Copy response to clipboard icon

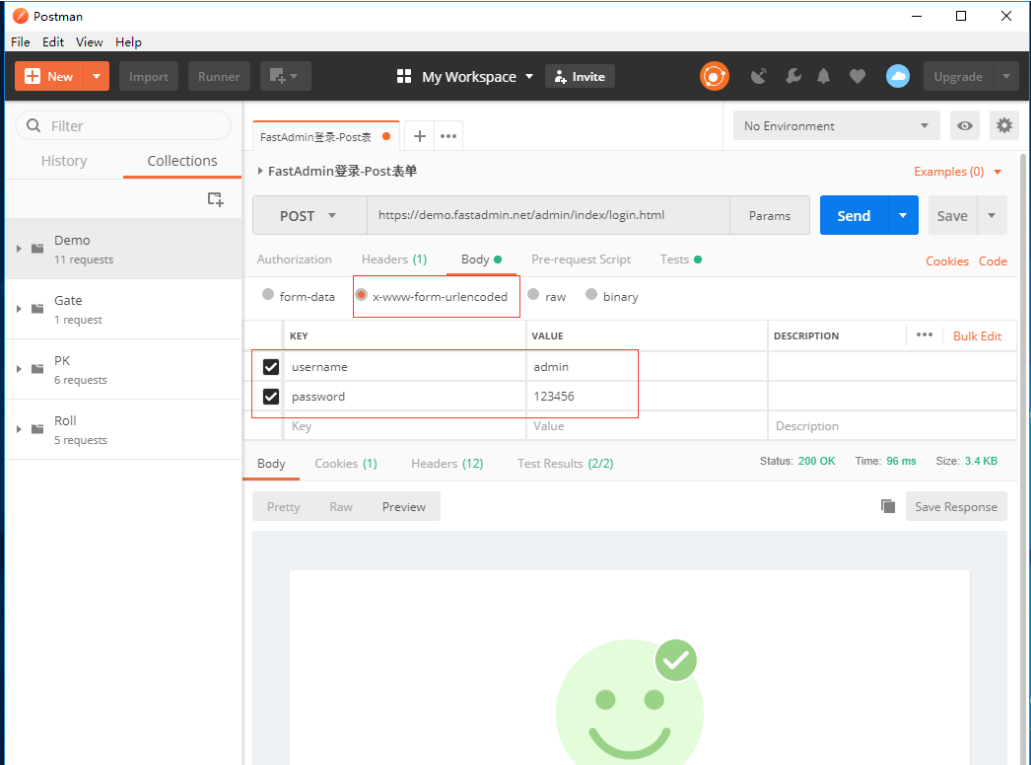[x=888, y=506]
